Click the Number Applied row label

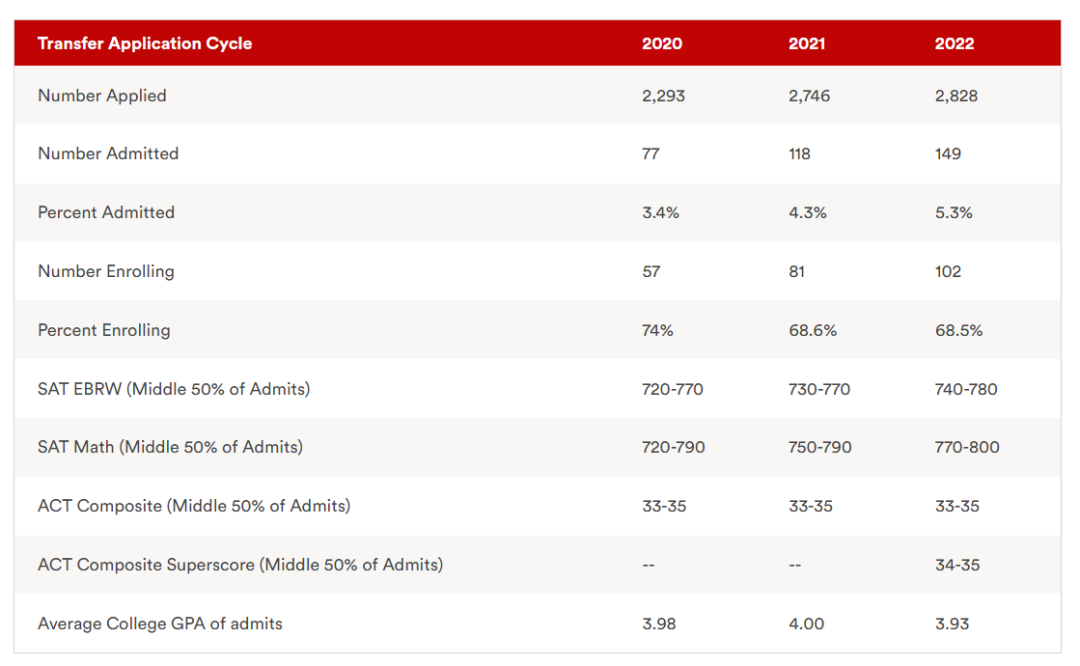pyautogui.click(x=102, y=96)
